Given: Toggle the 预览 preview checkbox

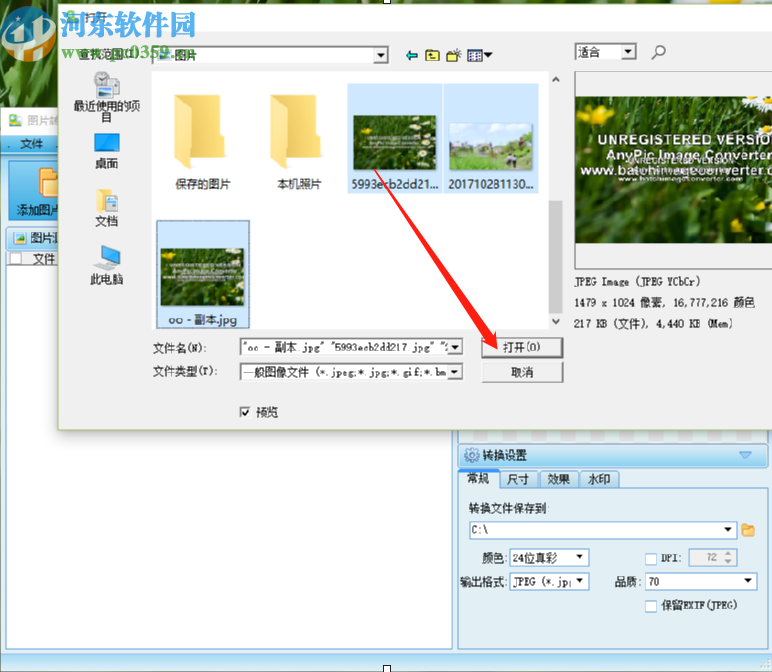Looking at the screenshot, I should [x=244, y=412].
